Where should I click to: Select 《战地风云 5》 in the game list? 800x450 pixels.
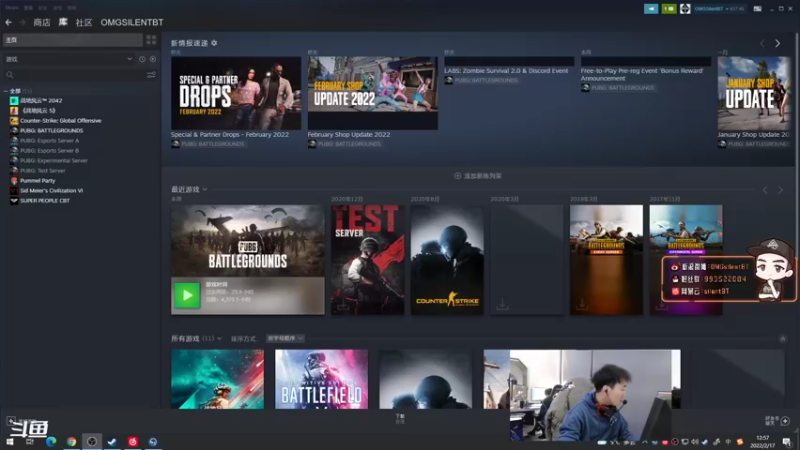tap(38, 110)
